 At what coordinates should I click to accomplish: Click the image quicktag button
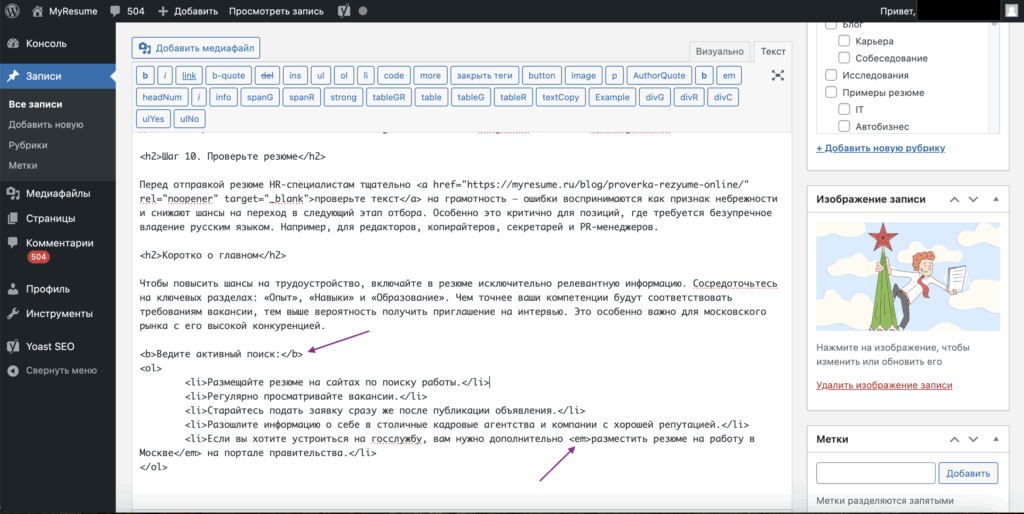(583, 76)
